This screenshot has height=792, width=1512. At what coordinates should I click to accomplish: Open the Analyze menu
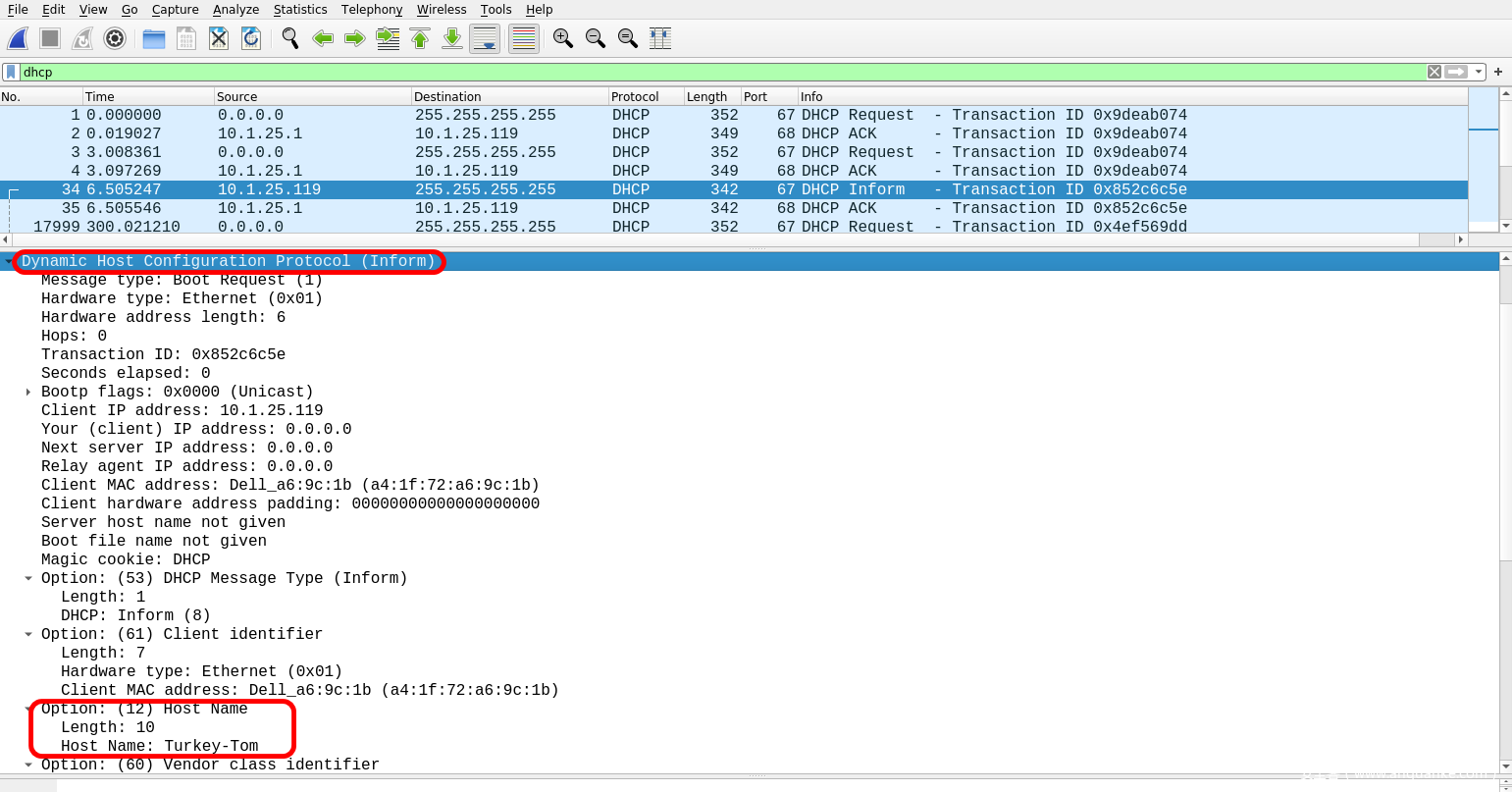point(235,10)
